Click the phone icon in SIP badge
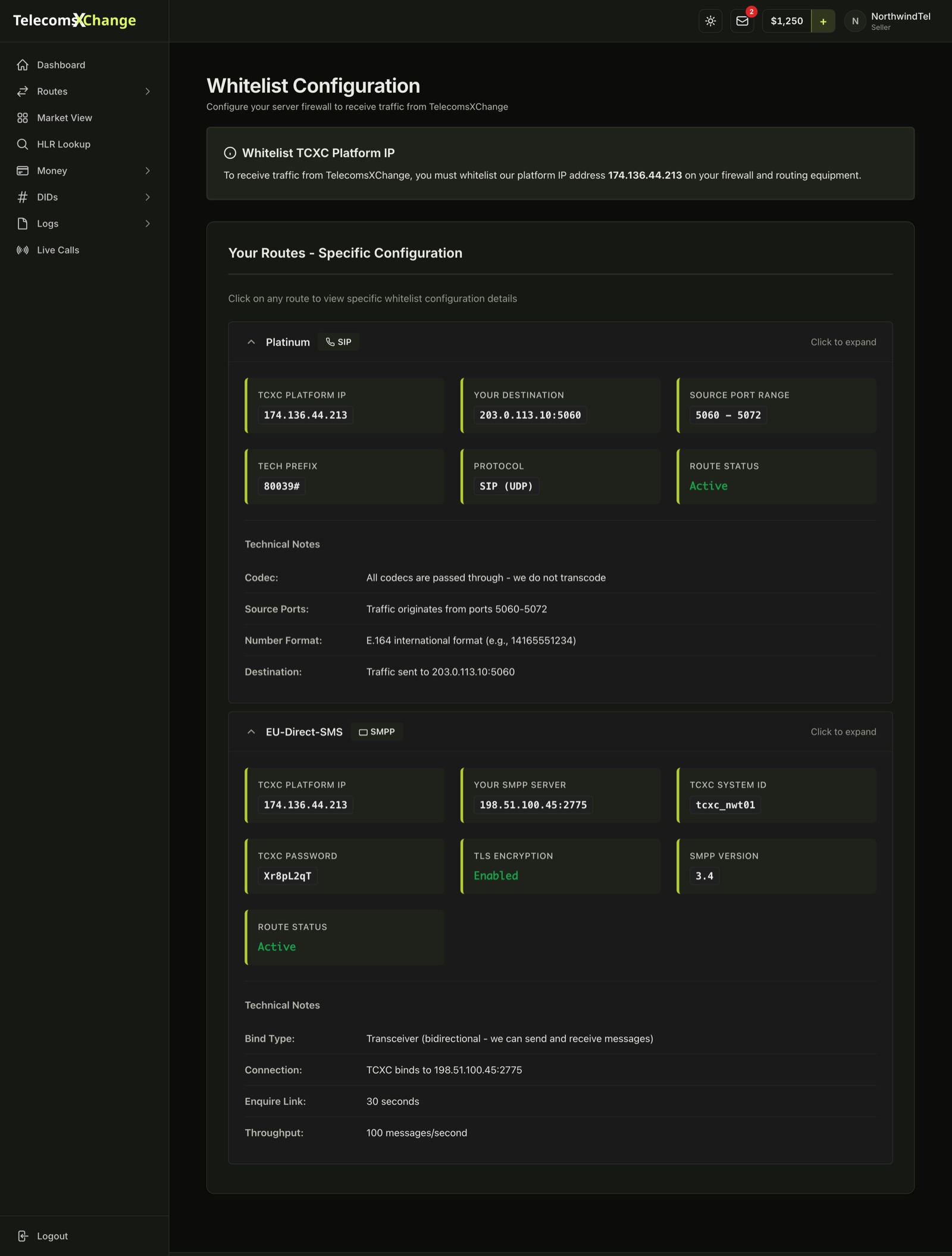The image size is (952, 1256). click(330, 342)
